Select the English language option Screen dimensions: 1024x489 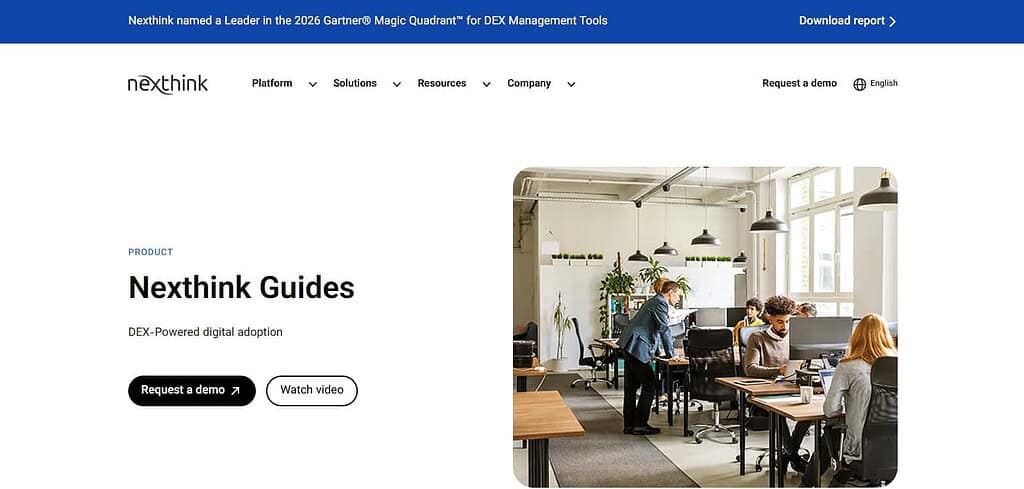[884, 84]
